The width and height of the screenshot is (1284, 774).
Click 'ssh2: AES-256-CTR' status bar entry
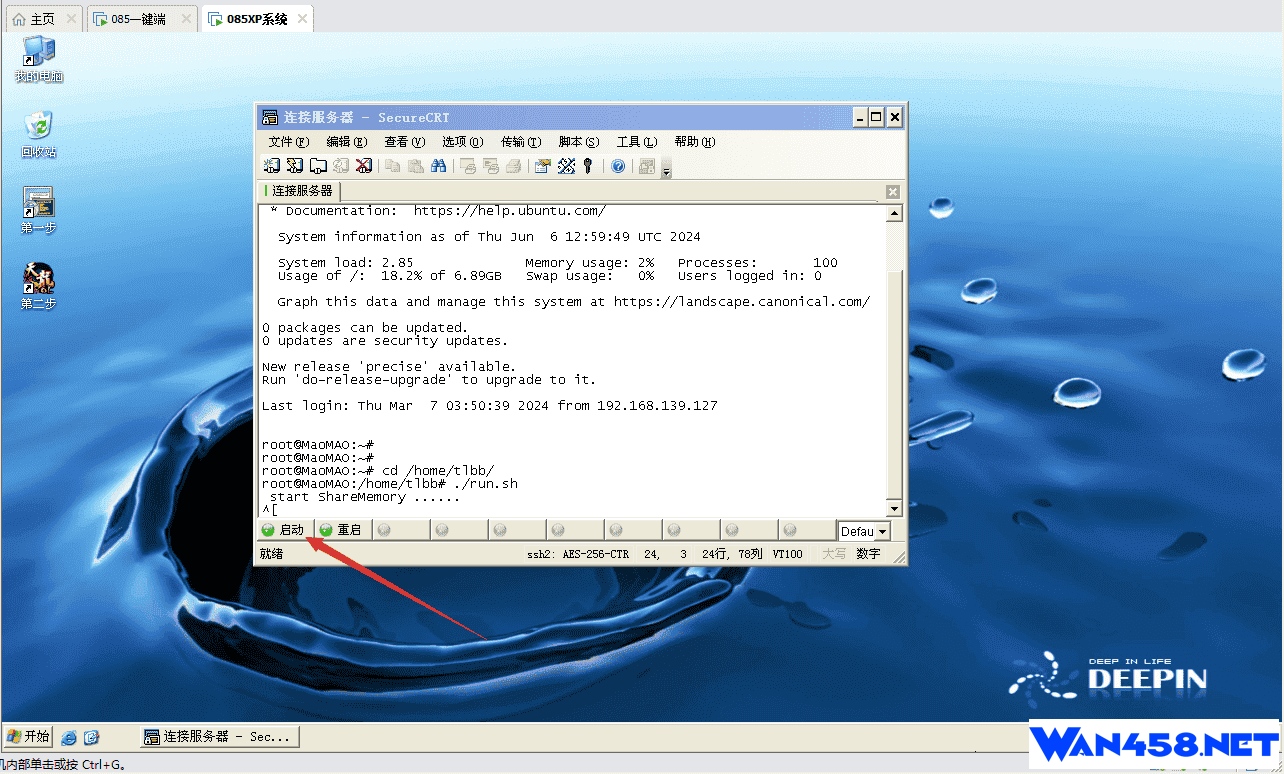(x=578, y=554)
